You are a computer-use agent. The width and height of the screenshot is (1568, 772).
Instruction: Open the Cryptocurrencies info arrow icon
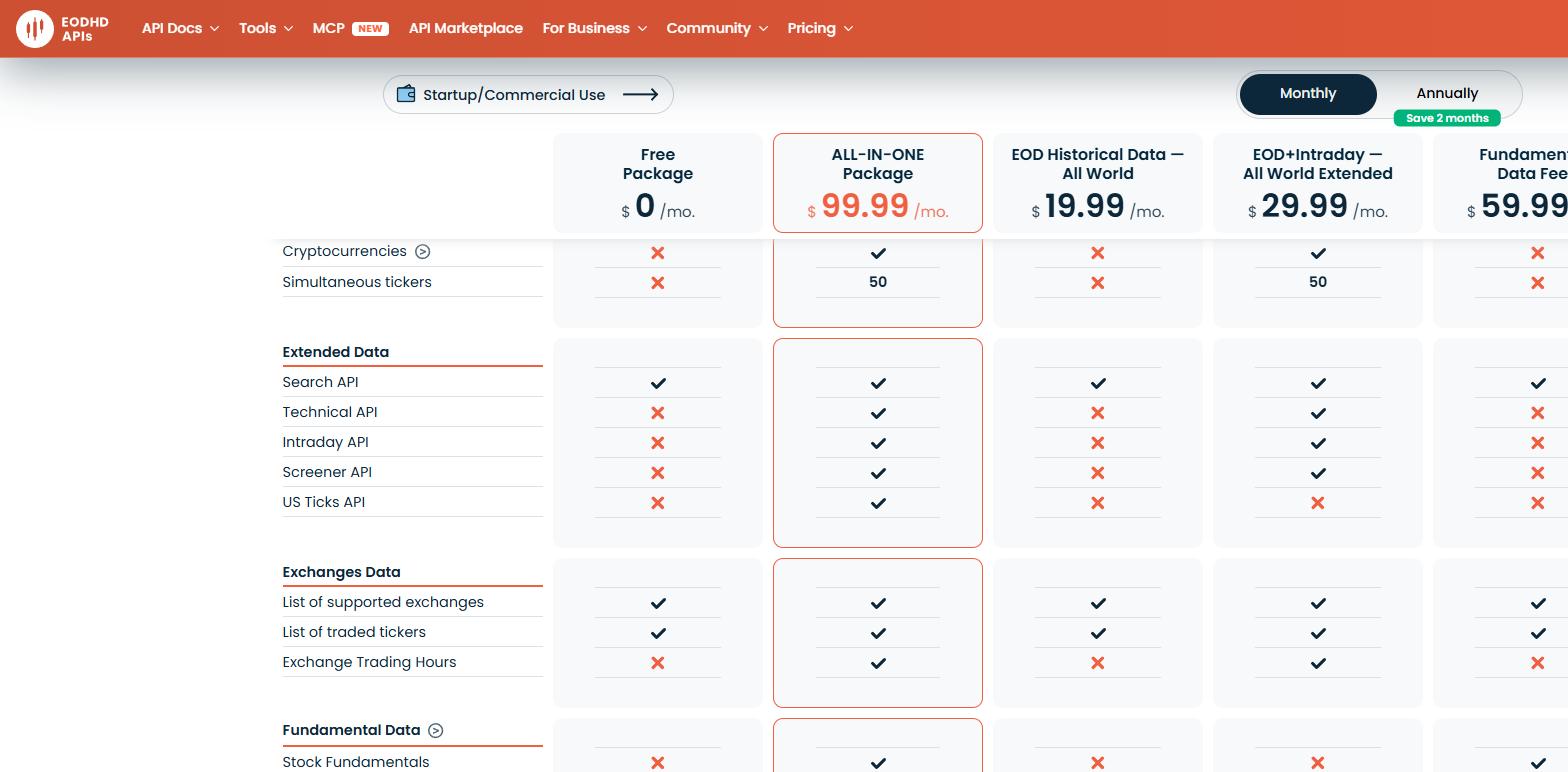click(423, 252)
